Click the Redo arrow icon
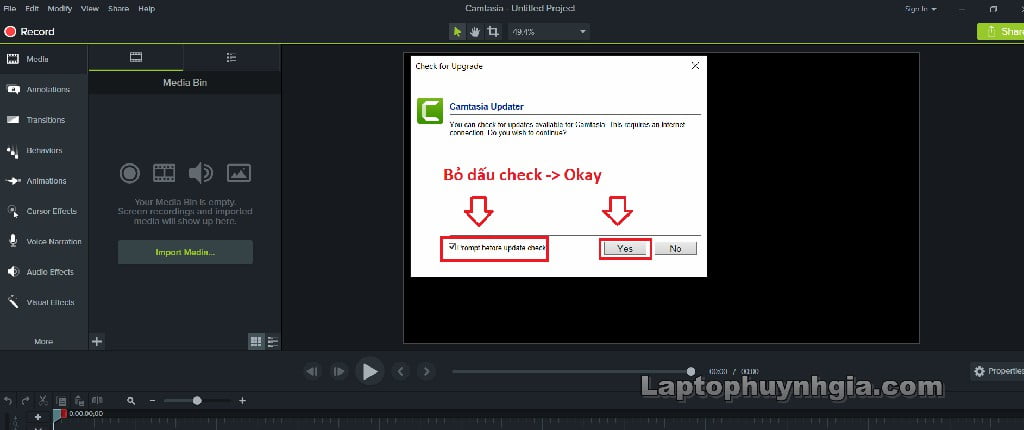Viewport: 1024px width, 430px height. [25, 400]
